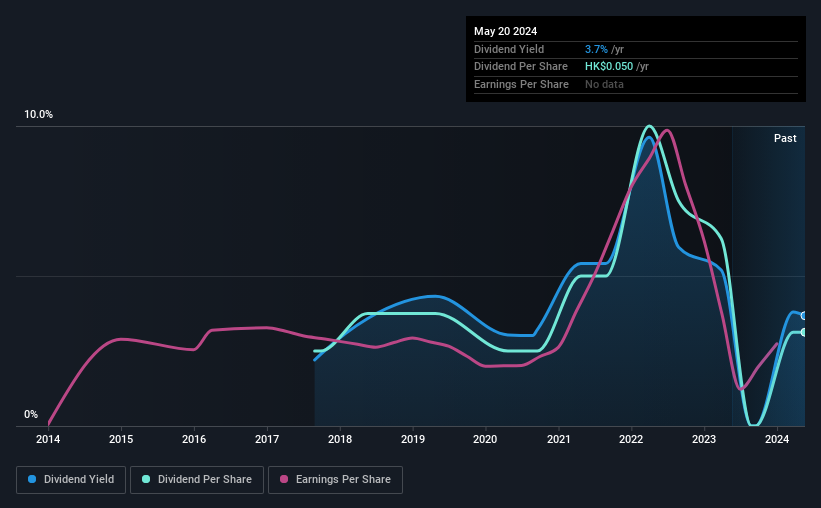Click the blue Dividend Yield legend dot
821x508 pixels.
click(x=32, y=479)
